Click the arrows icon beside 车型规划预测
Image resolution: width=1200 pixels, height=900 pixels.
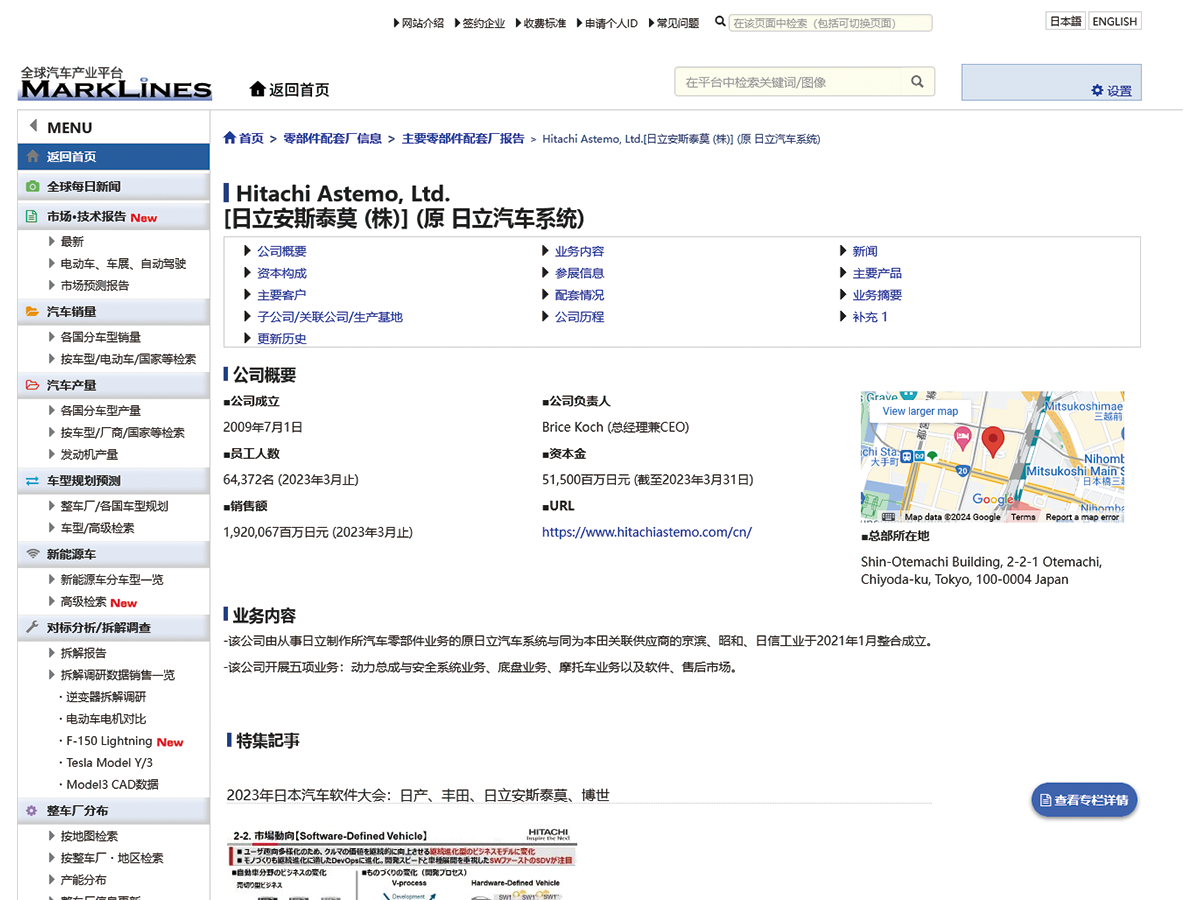click(x=33, y=481)
